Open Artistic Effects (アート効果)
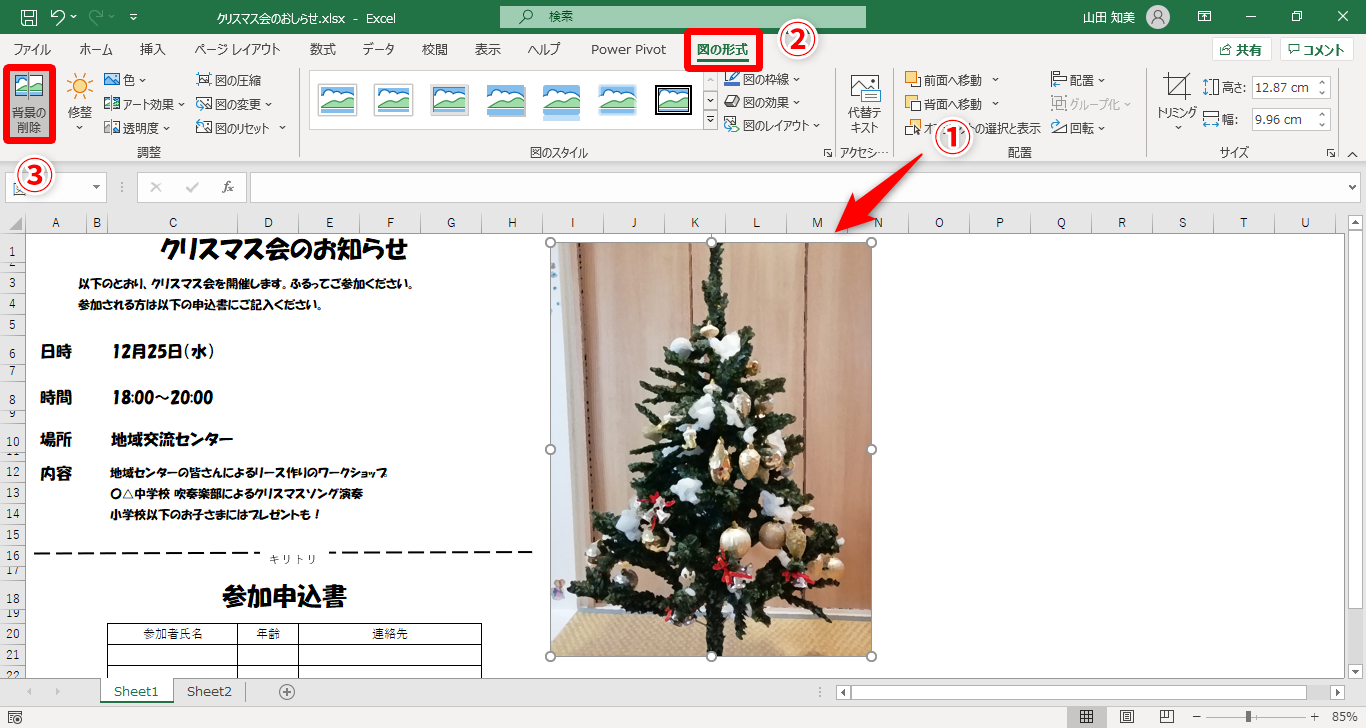1366x728 pixels. click(145, 104)
